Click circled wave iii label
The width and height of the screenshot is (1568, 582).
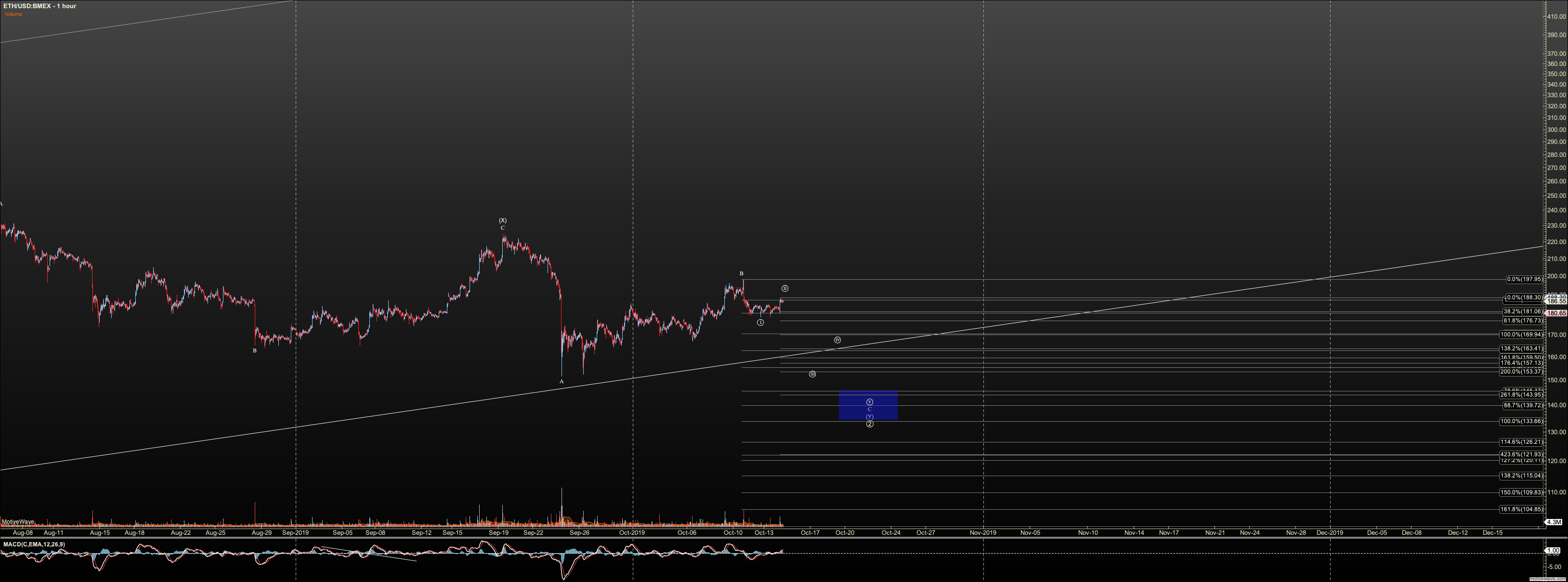tap(812, 374)
